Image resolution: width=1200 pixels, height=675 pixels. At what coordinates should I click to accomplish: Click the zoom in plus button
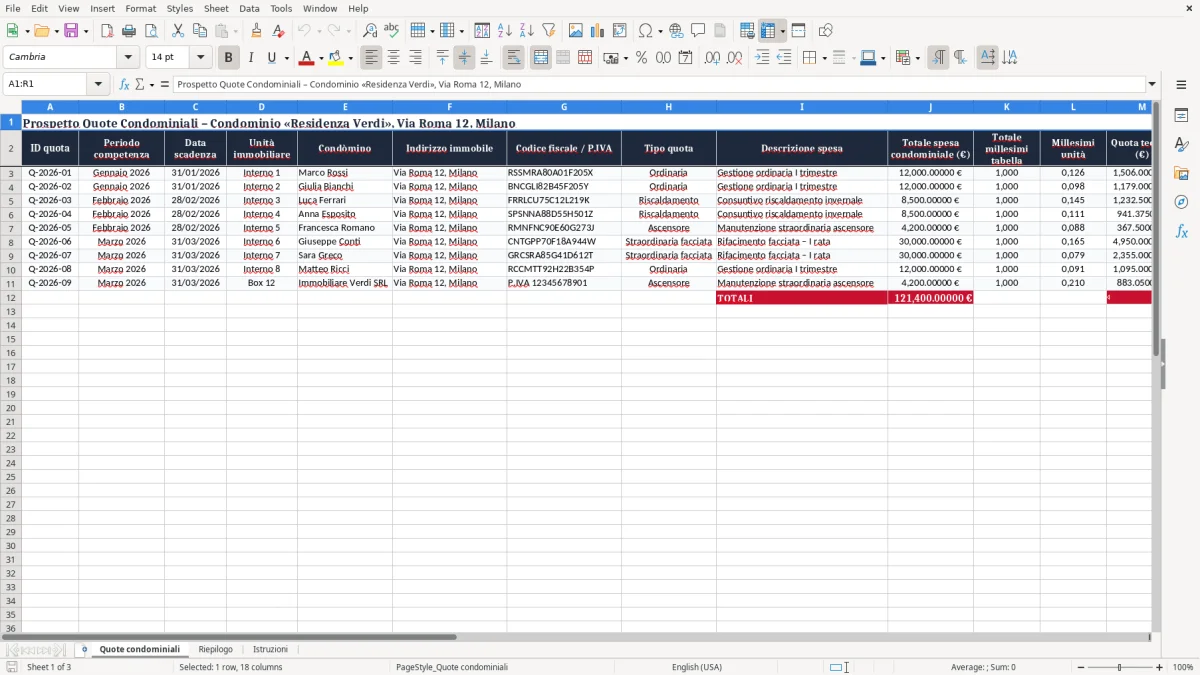click(x=1160, y=667)
